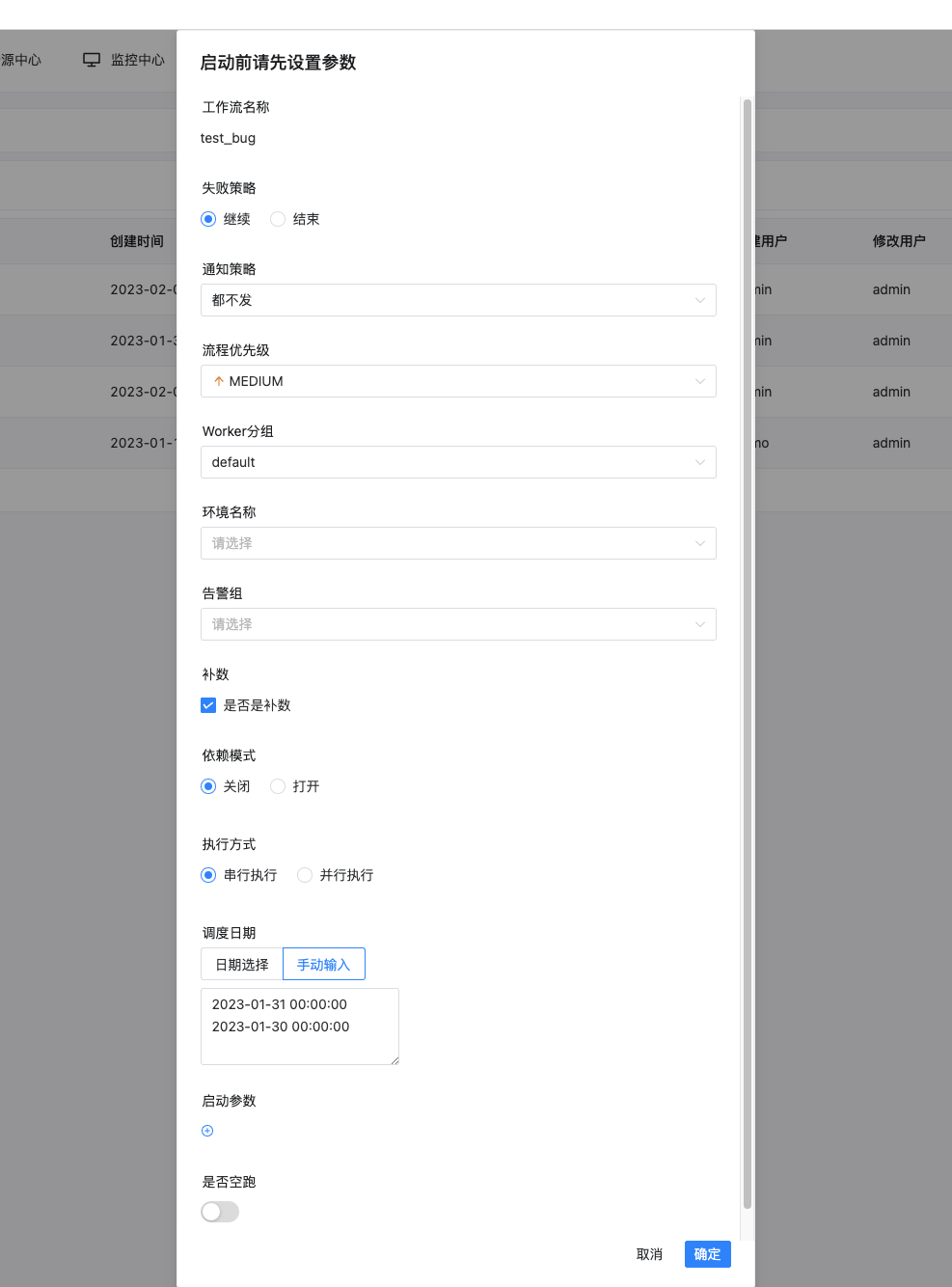Select the MEDIUM priority arrow icon
This screenshot has height=1287, width=952.
click(x=219, y=381)
